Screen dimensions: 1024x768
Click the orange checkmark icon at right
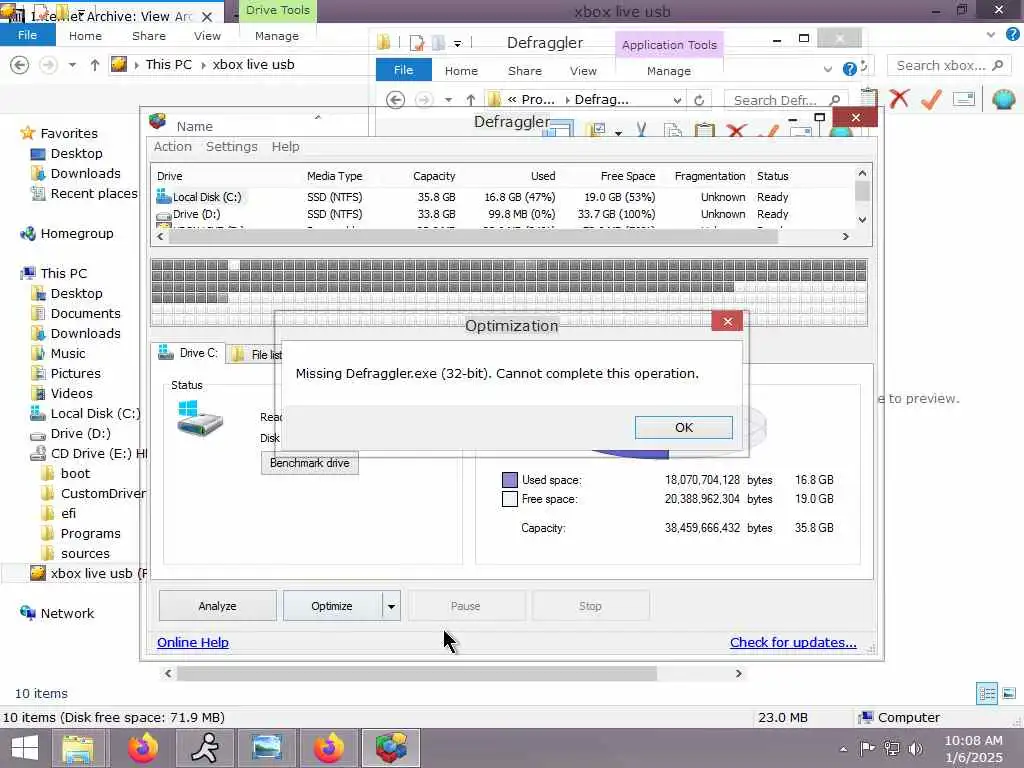click(x=931, y=99)
